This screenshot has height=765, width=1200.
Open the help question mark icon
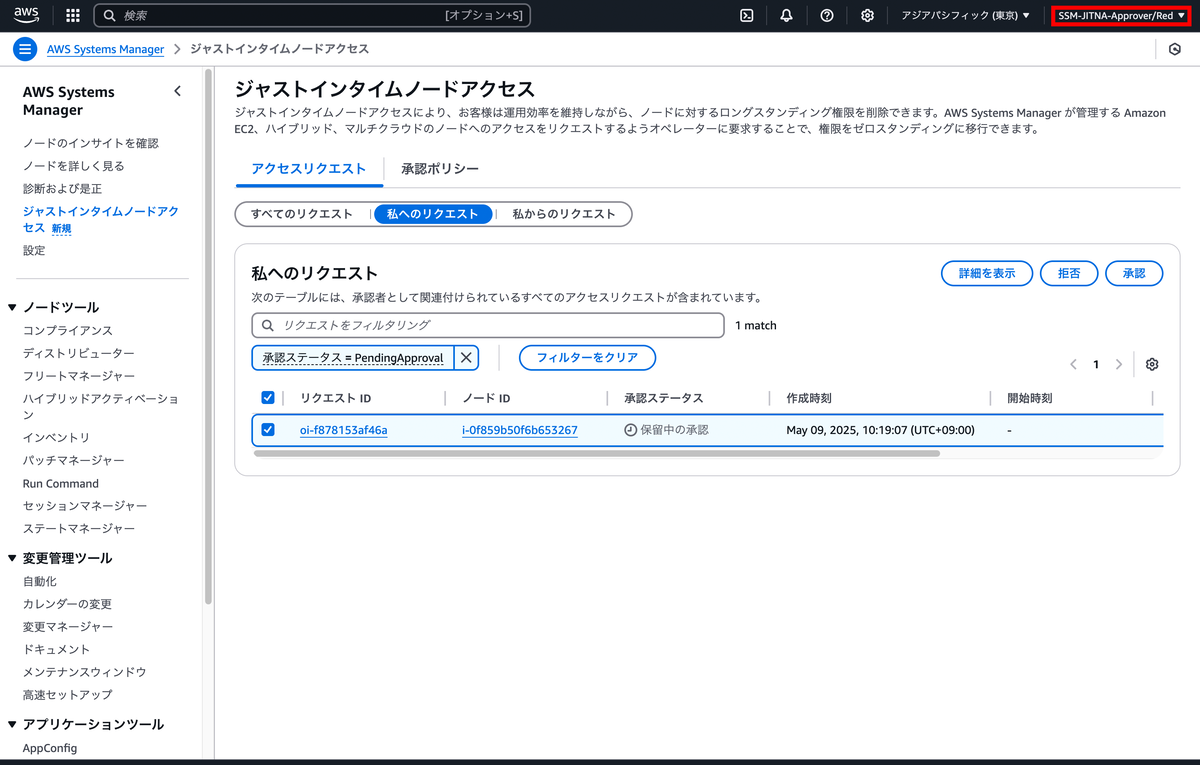(827, 15)
